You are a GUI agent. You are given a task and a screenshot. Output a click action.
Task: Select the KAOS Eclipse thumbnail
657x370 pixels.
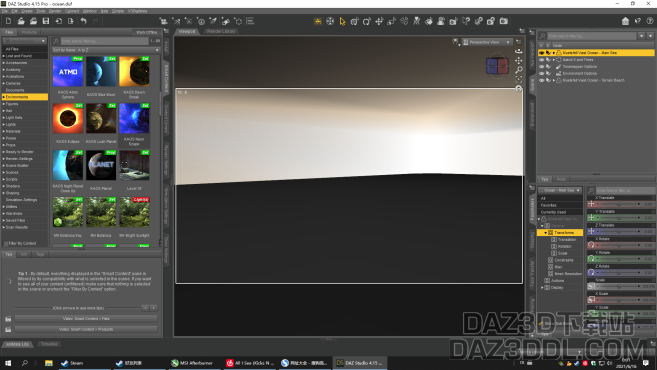[x=68, y=119]
